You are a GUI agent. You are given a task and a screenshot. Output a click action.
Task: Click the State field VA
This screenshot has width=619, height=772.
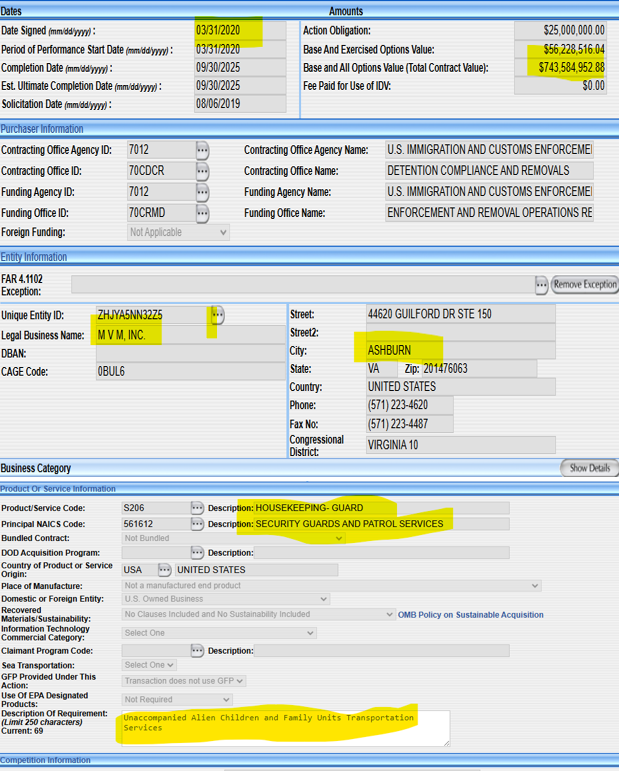click(x=382, y=369)
